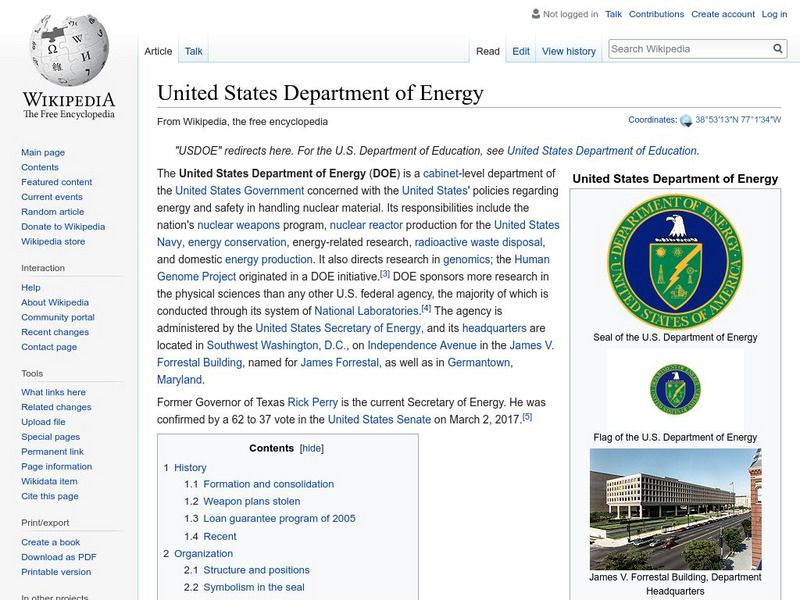
Task: Click the coordinates globe icon
Action: click(686, 120)
